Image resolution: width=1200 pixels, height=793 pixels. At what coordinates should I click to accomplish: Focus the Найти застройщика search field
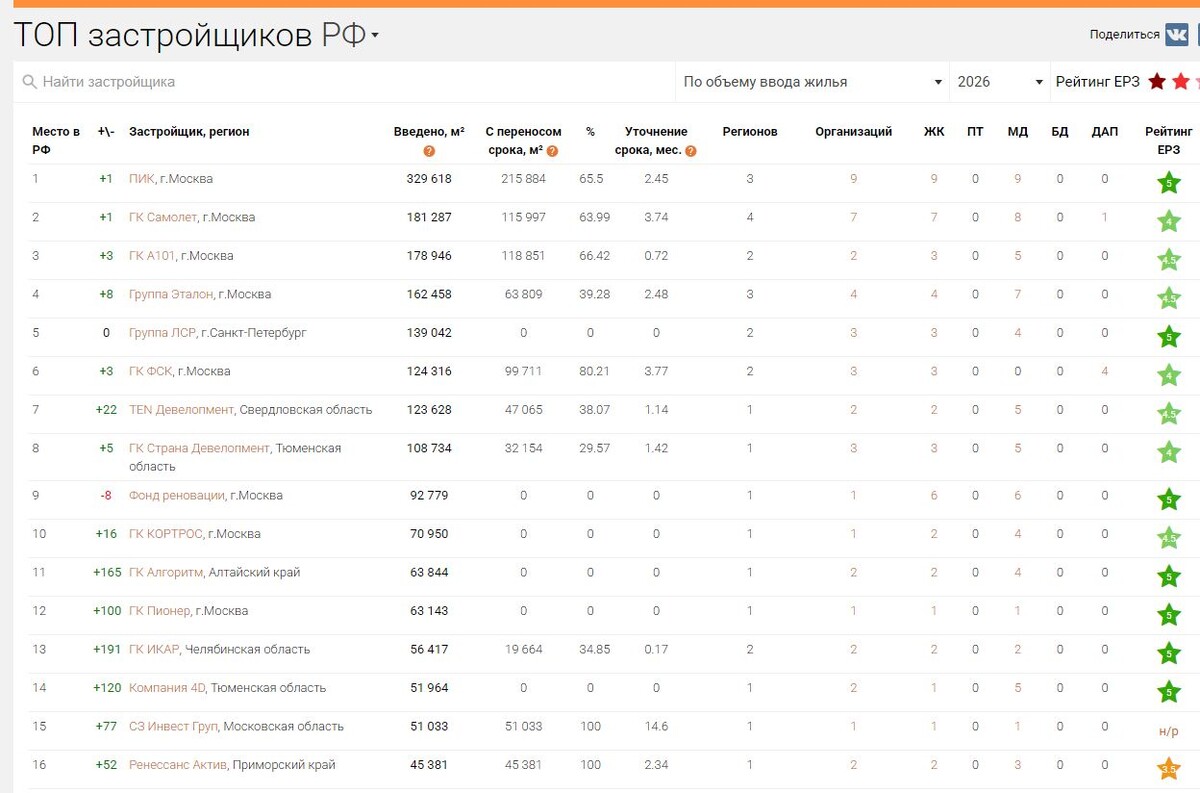345,82
